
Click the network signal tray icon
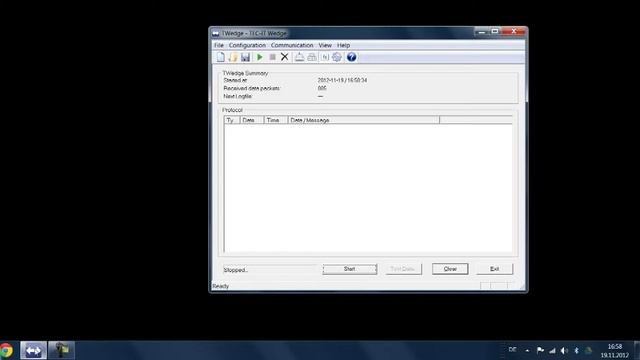(552, 350)
